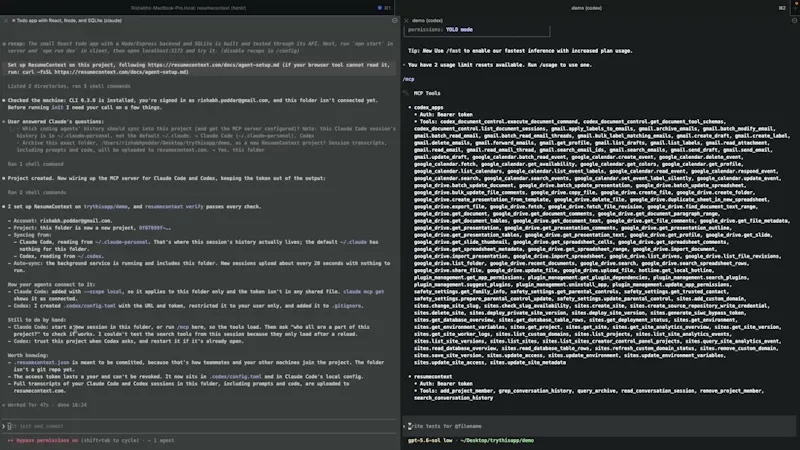Open the options circle icon in the claude pane header
Viewport: 800px width, 450px height.
[x=394, y=20]
